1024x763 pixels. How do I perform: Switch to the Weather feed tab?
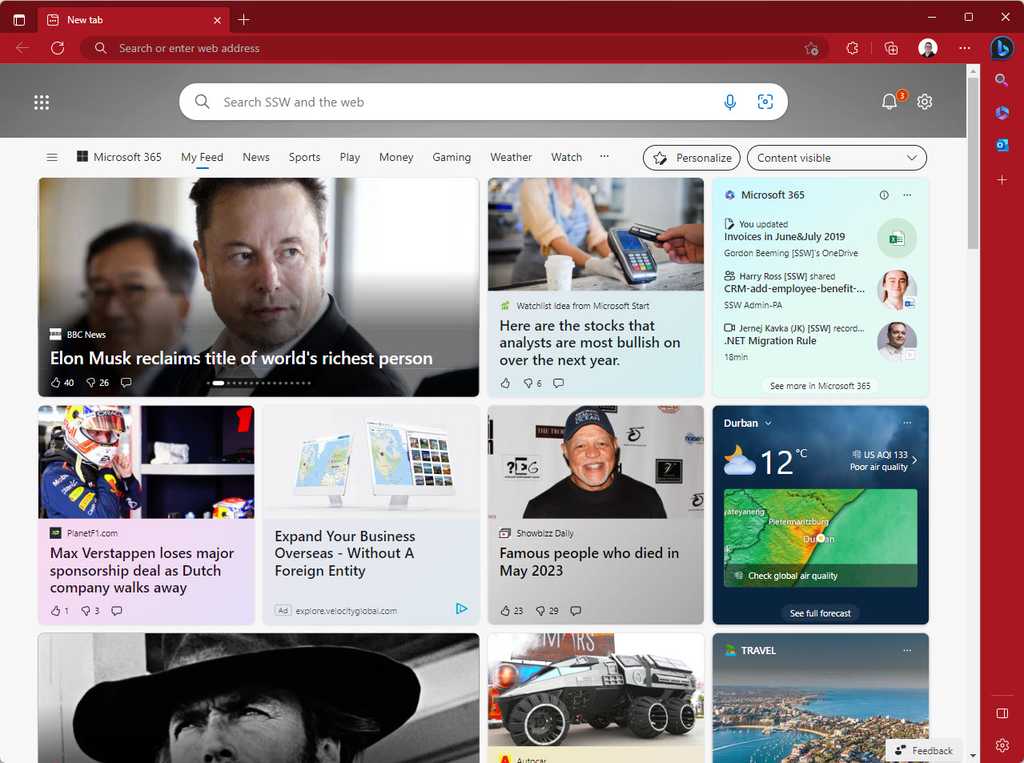click(x=511, y=157)
